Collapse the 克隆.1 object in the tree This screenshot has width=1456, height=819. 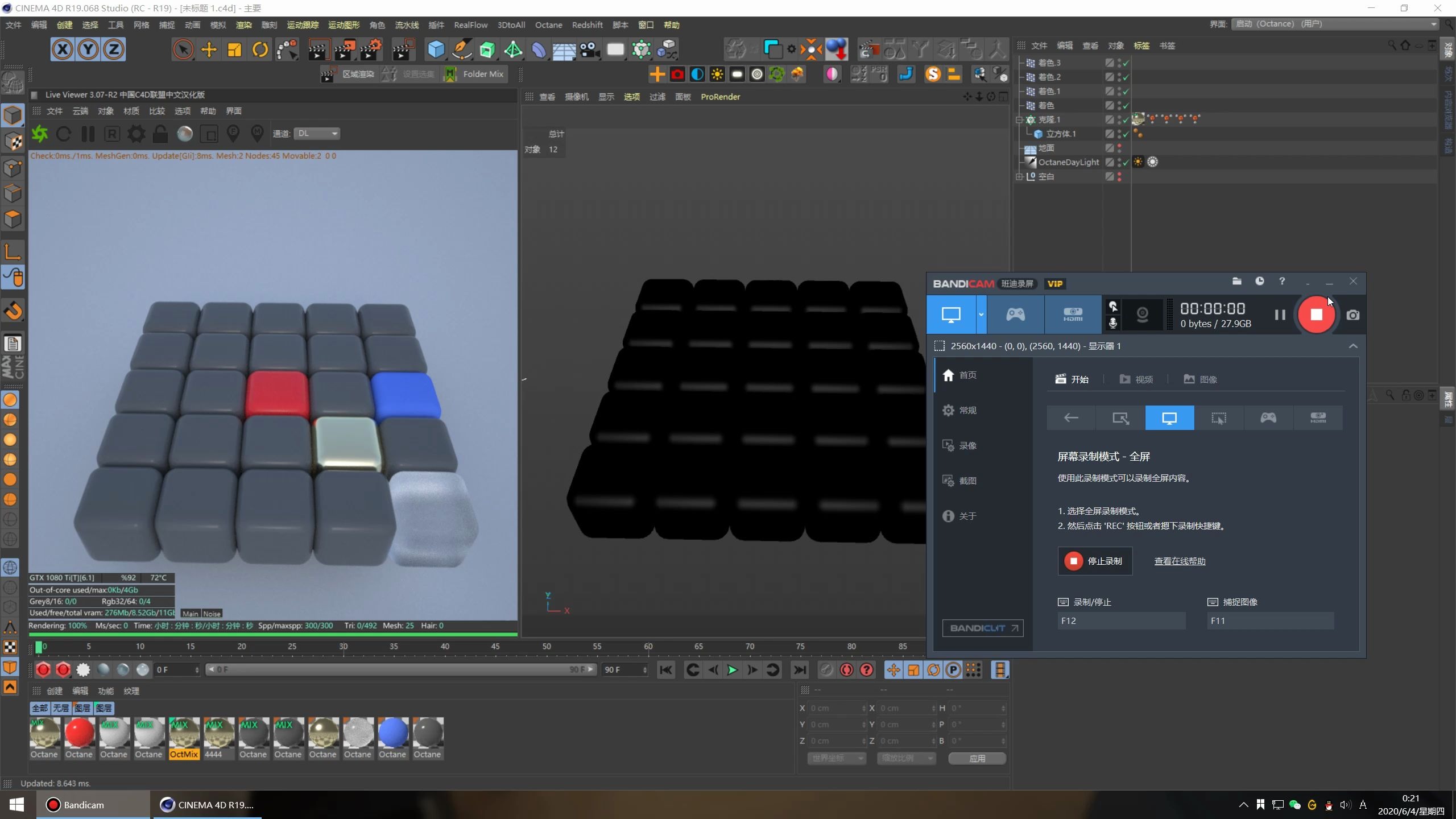coord(1019,119)
